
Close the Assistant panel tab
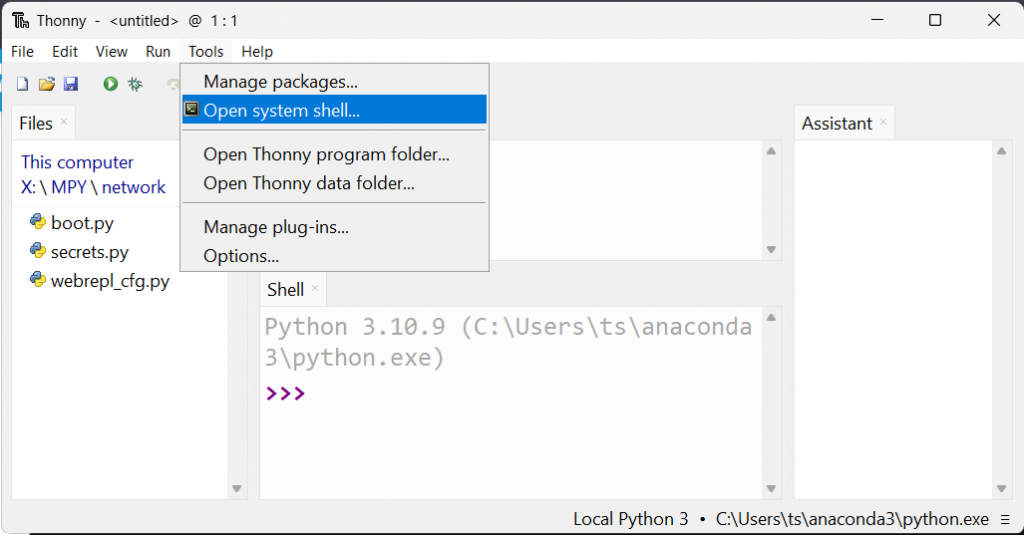point(883,122)
